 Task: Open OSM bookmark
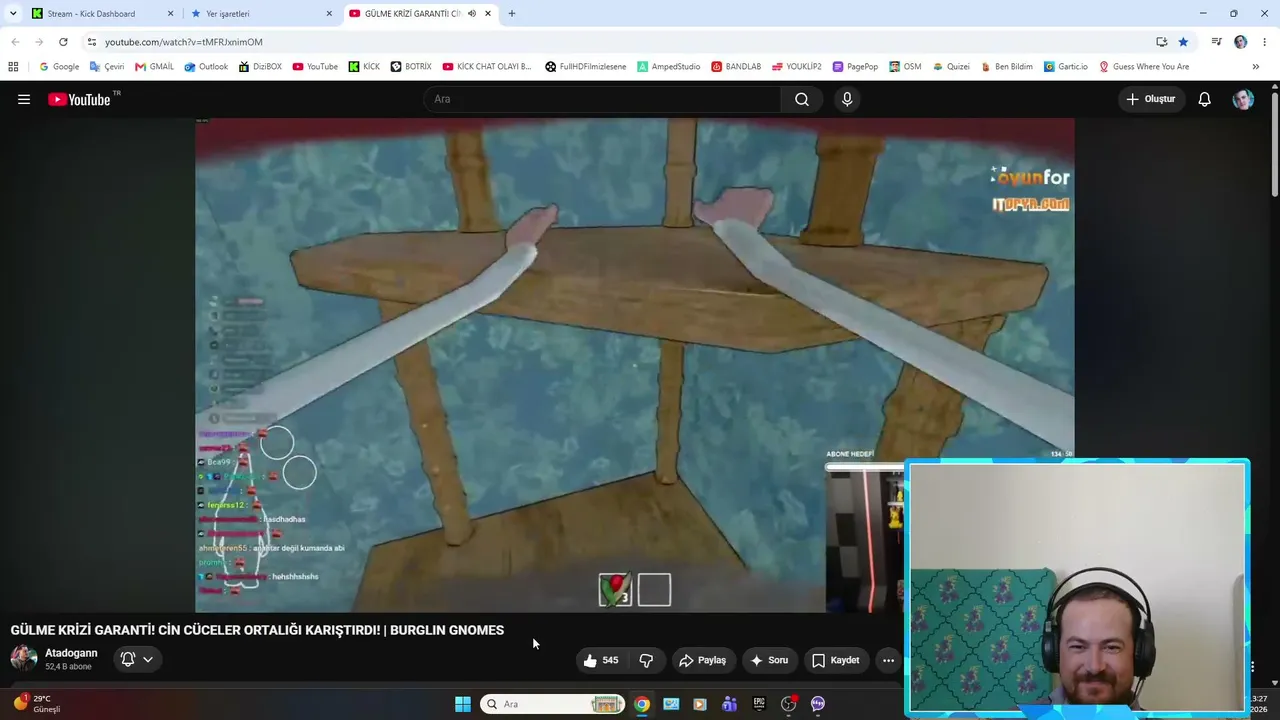point(905,67)
